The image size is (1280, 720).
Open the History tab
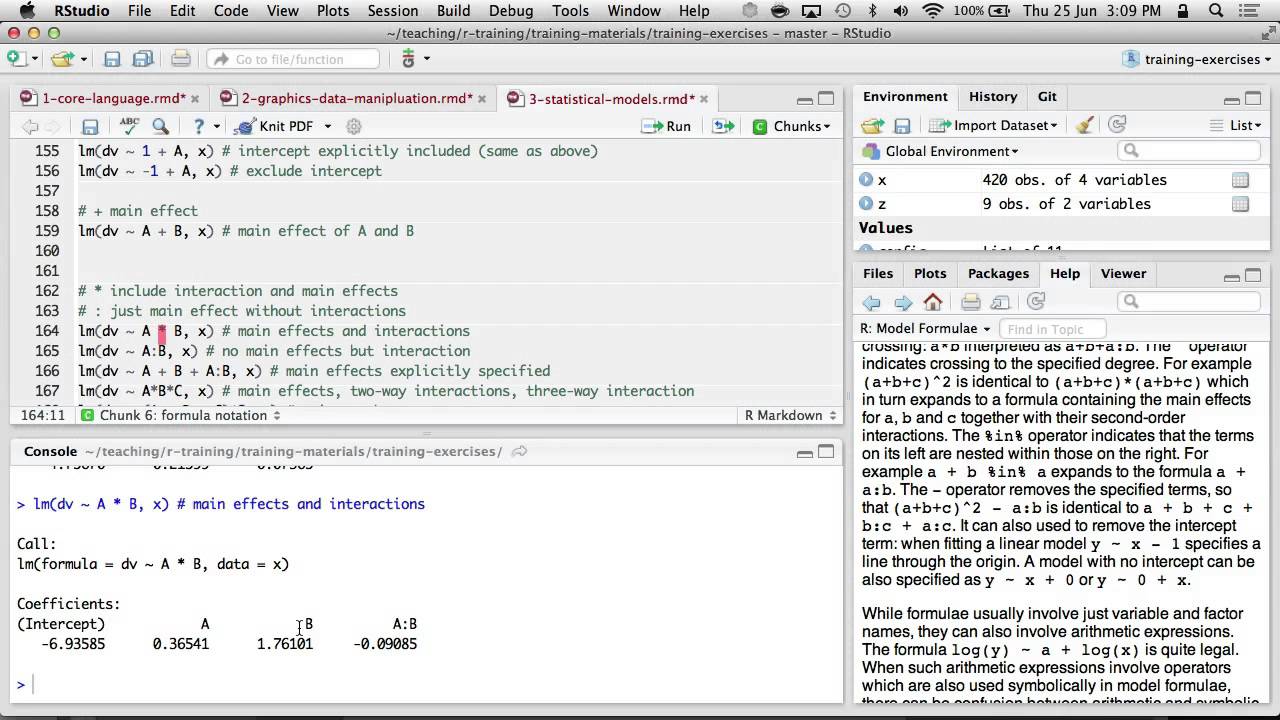pyautogui.click(x=993, y=96)
